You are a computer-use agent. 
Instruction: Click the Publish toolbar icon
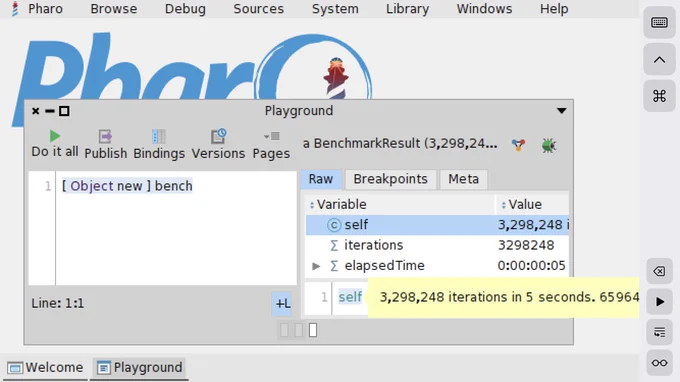(105, 137)
